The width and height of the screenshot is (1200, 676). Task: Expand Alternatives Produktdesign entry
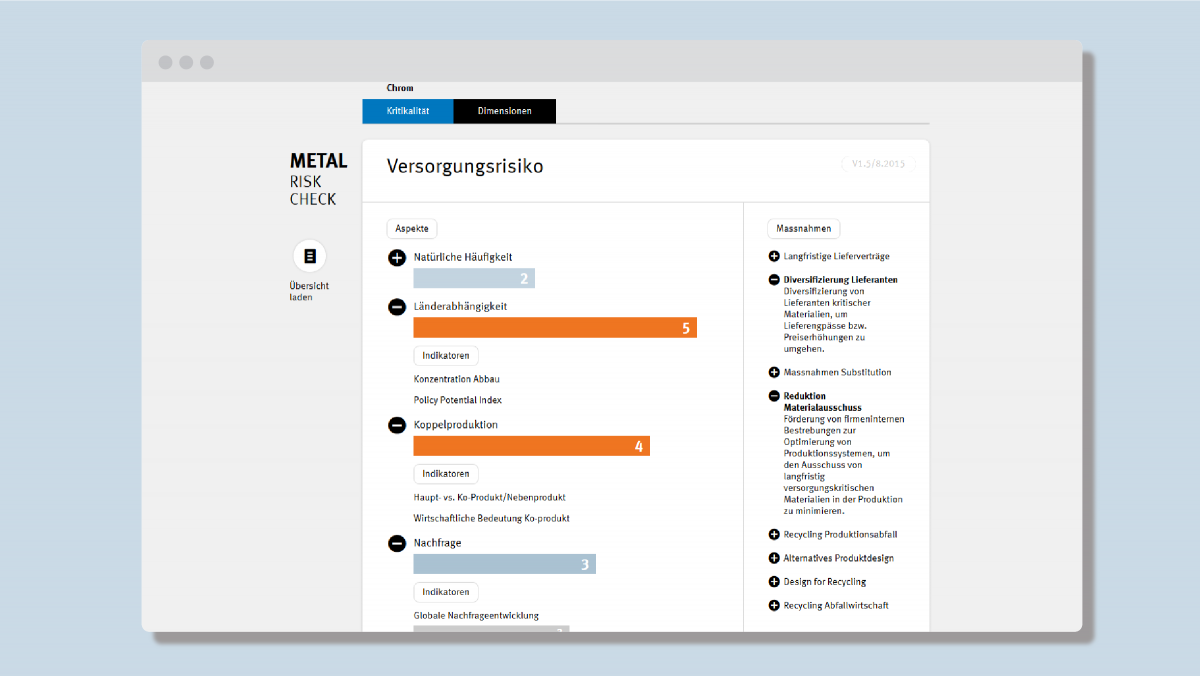pos(831,558)
